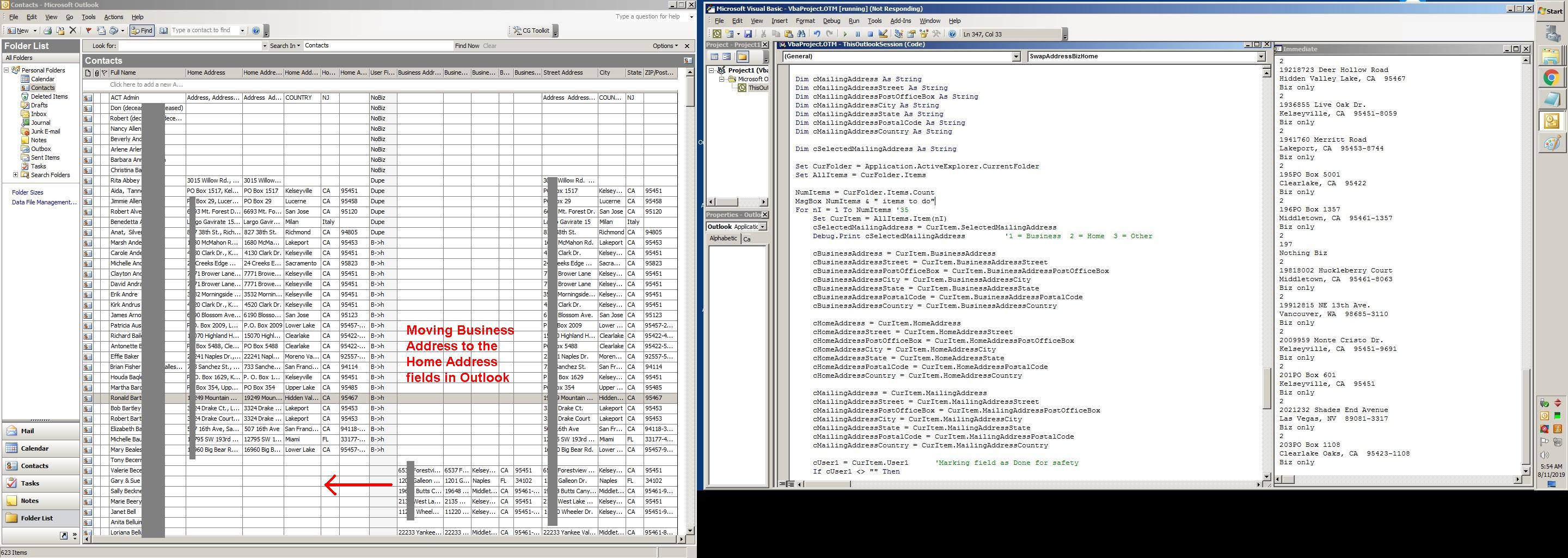Open Project Explorer icon in VBA toolbar

(x=898, y=34)
